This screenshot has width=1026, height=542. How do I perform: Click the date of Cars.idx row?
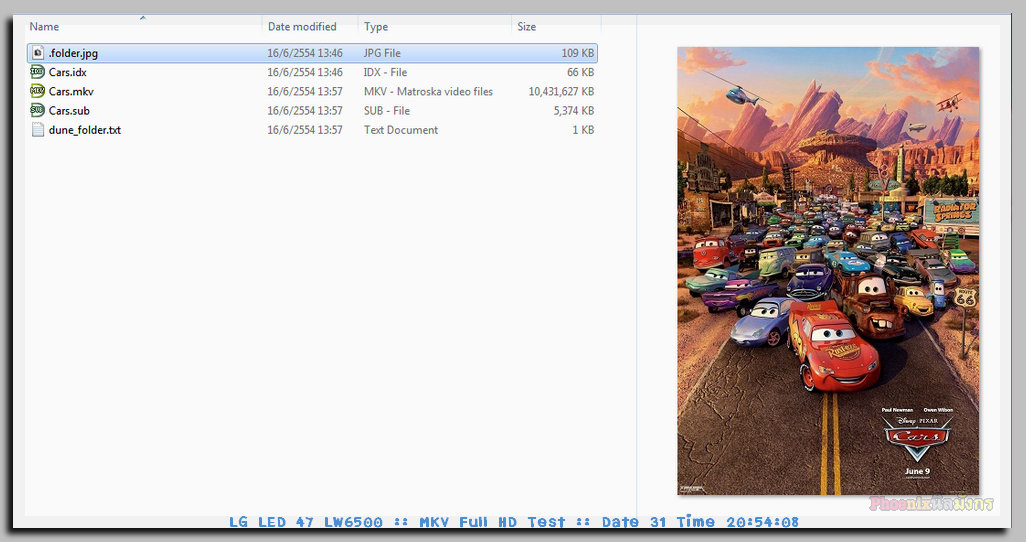click(305, 72)
